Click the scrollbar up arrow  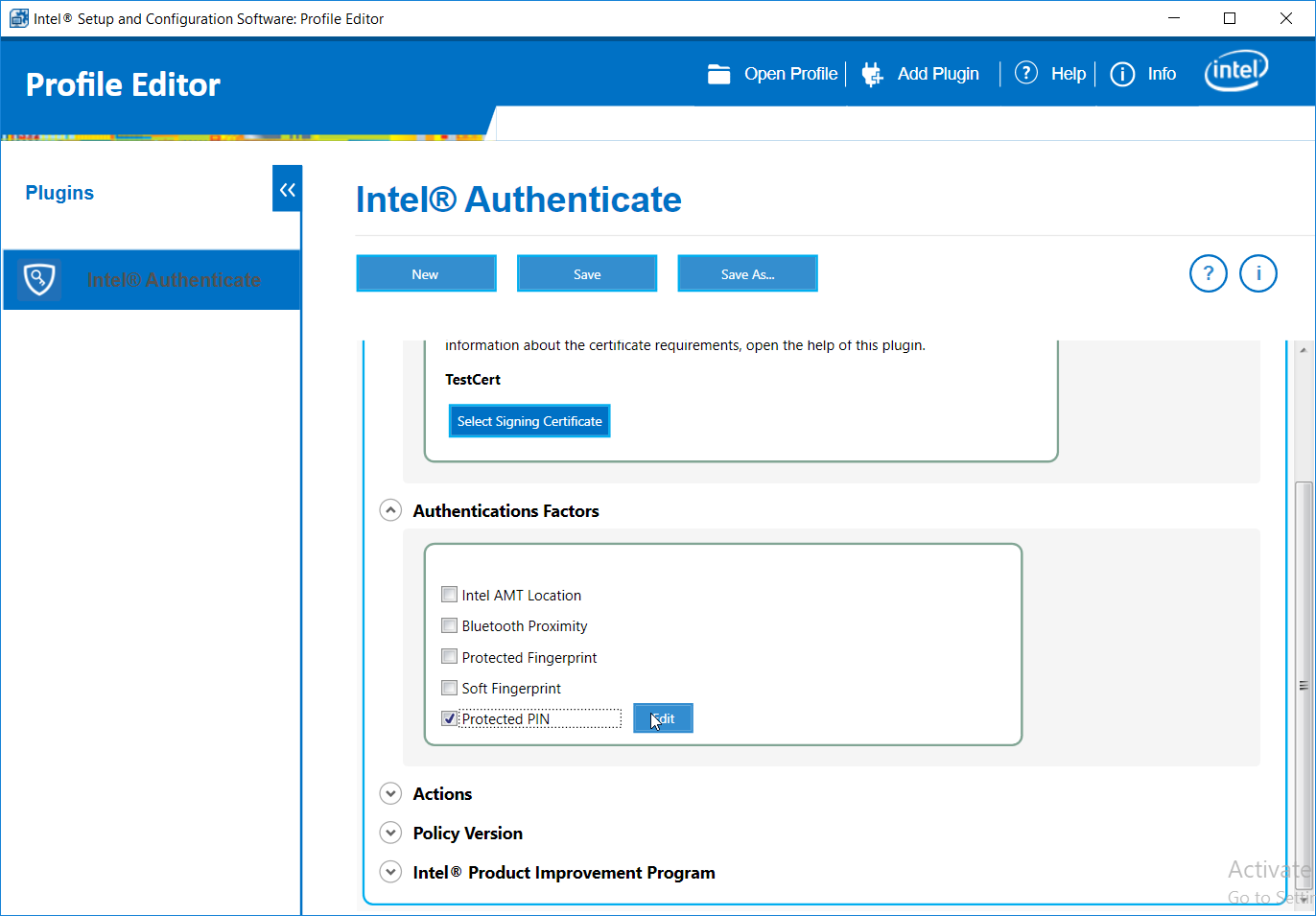(1303, 350)
